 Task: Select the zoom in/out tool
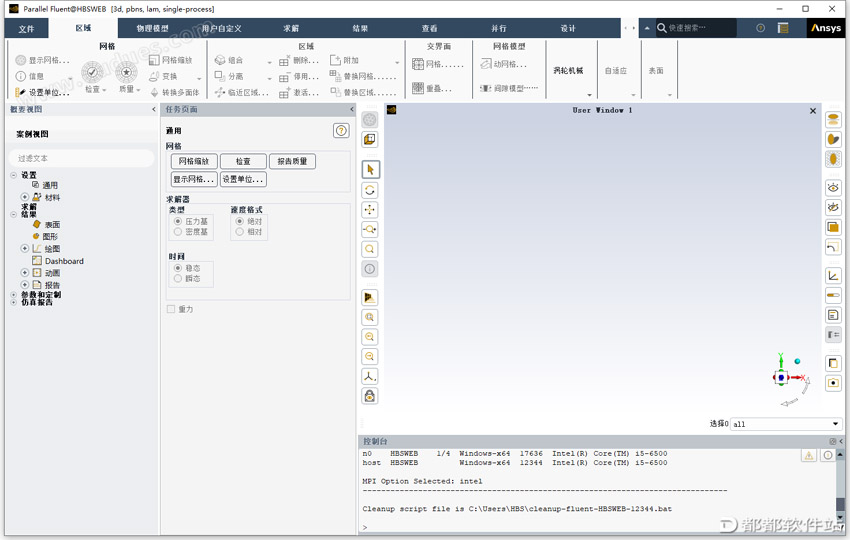pyautogui.click(x=370, y=229)
